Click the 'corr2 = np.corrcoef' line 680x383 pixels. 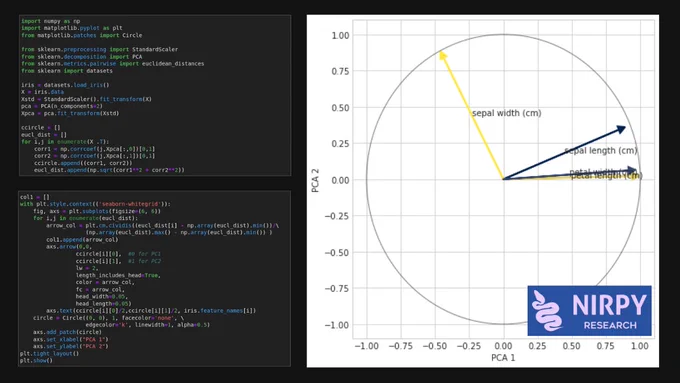[x=95, y=156]
